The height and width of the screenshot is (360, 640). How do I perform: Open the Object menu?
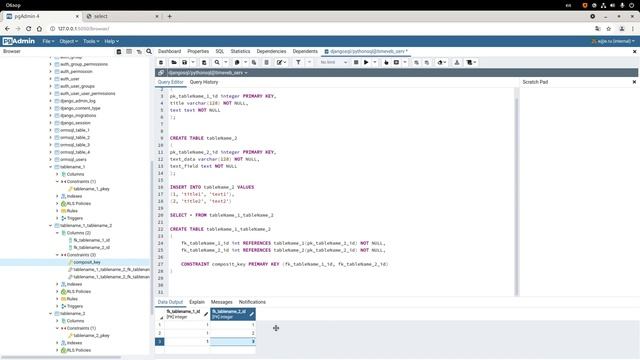tap(69, 41)
